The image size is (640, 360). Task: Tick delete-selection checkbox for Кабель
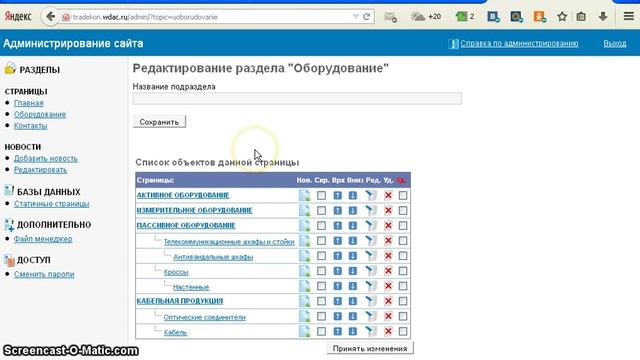pos(403,331)
